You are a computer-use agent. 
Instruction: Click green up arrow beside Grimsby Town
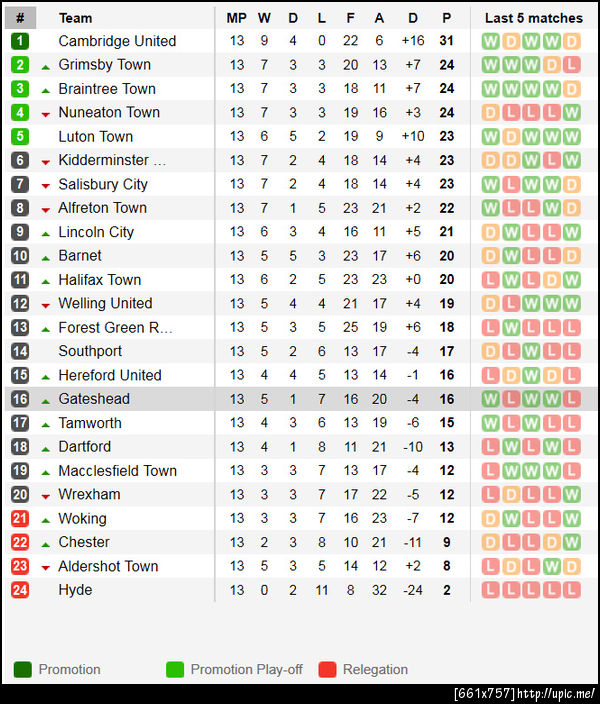[x=46, y=66]
